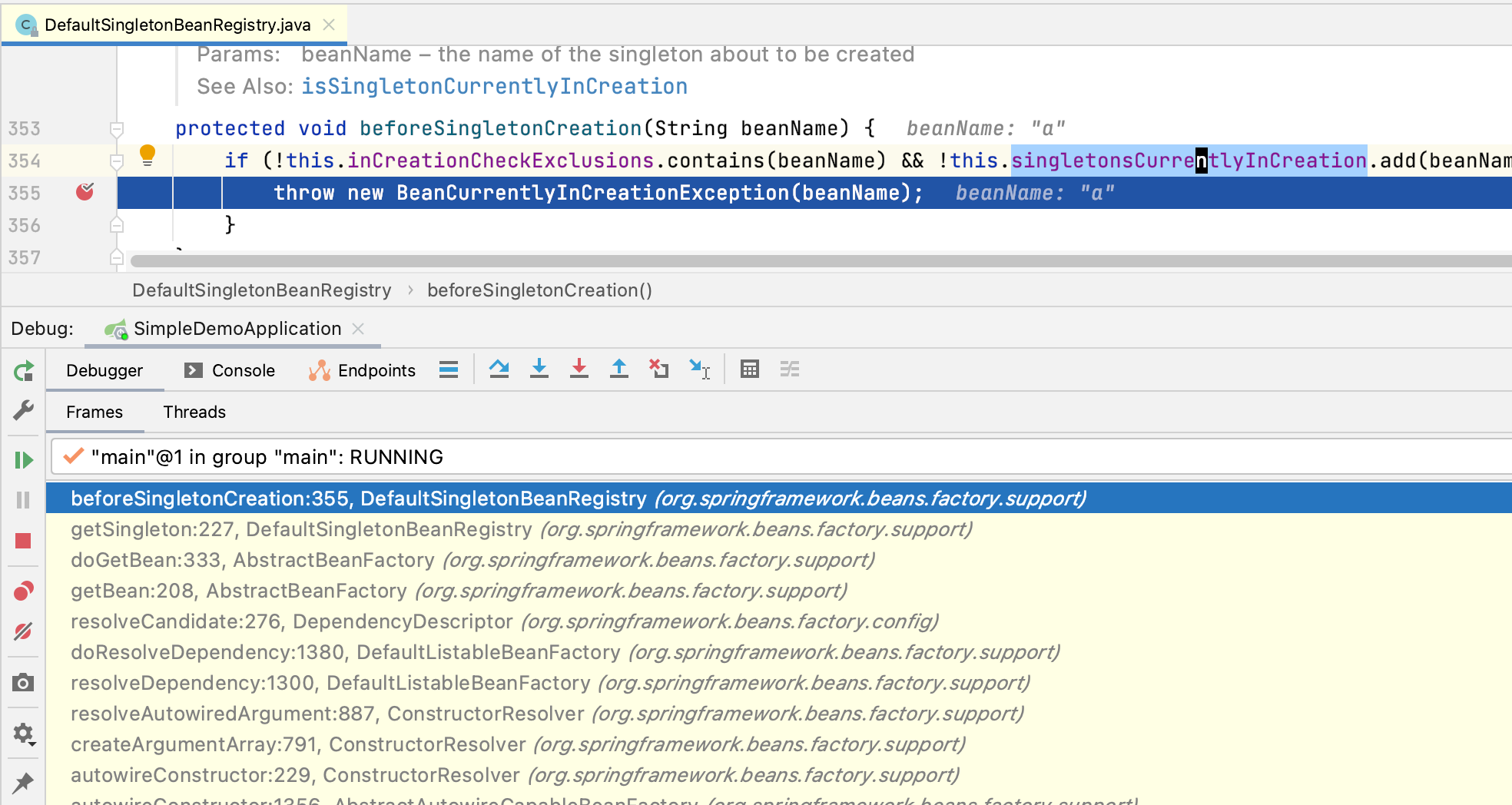Resume program with the green play icon
Viewport: 1512px width, 805px height.
(x=24, y=460)
